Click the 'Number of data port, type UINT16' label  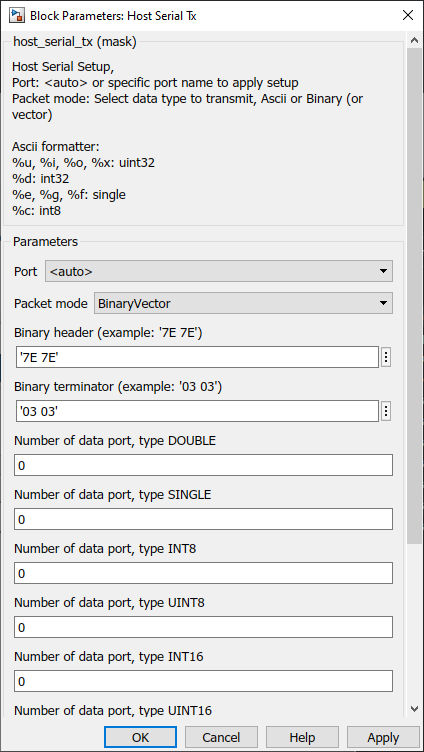[113, 710]
